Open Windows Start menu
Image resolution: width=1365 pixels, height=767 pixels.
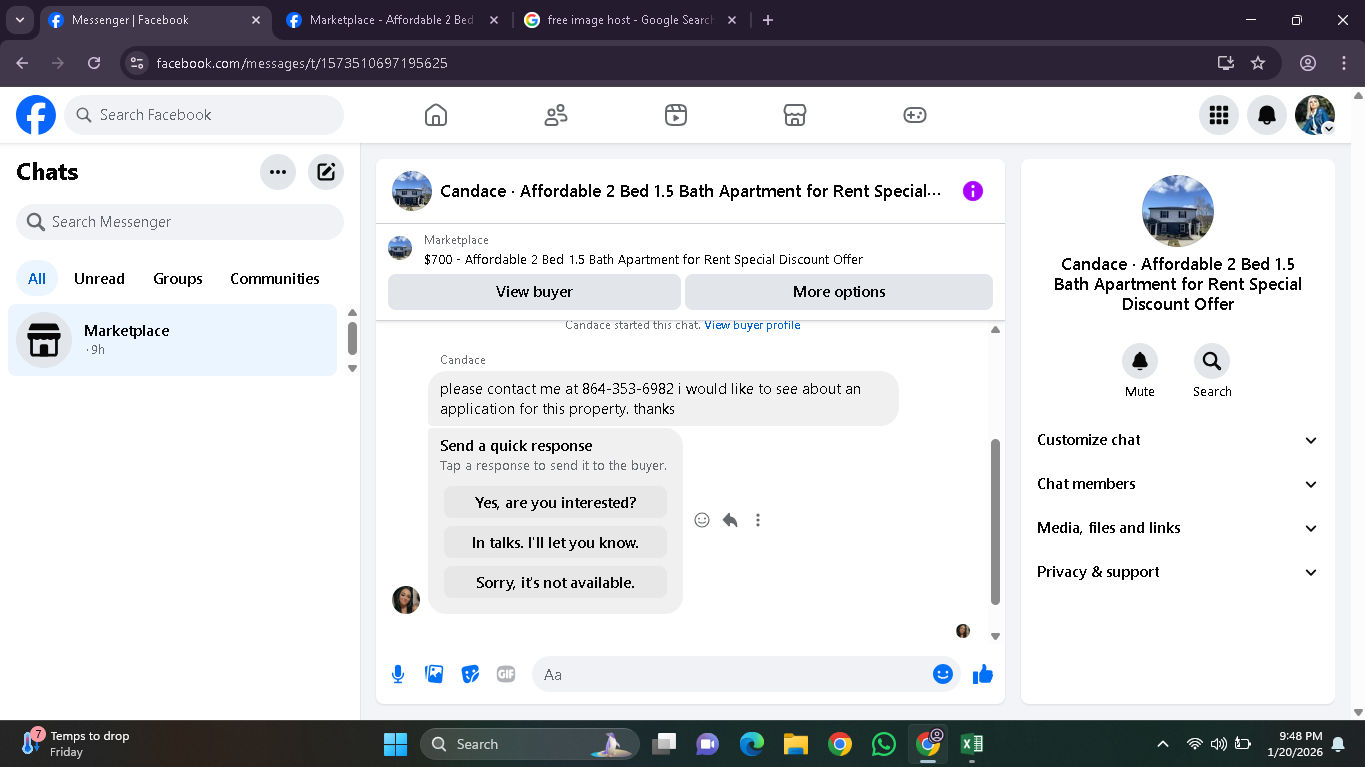395,744
